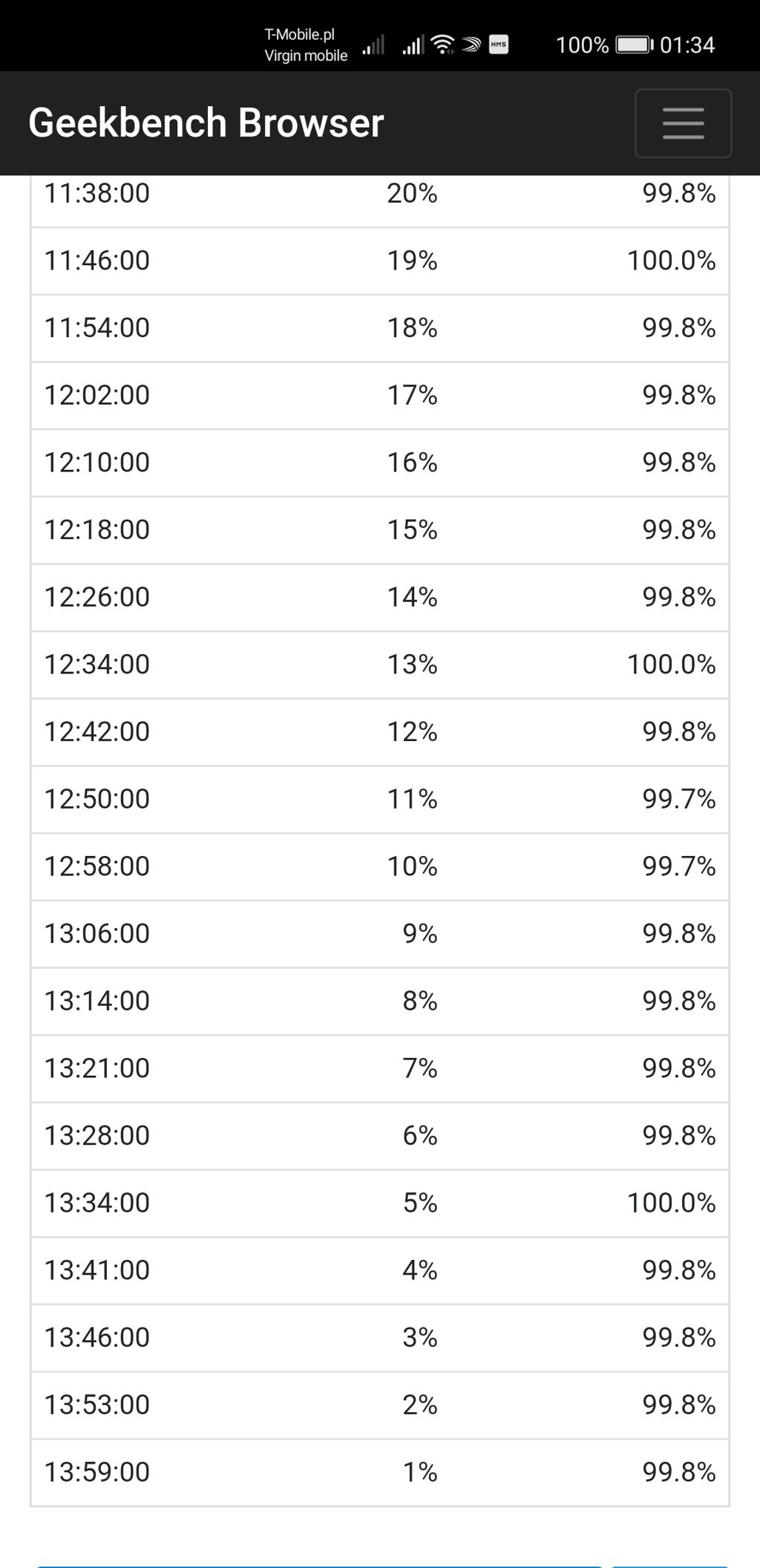Image resolution: width=760 pixels, height=1568 pixels.
Task: Select the 12:50:00 timestamp cell
Action: [97, 799]
